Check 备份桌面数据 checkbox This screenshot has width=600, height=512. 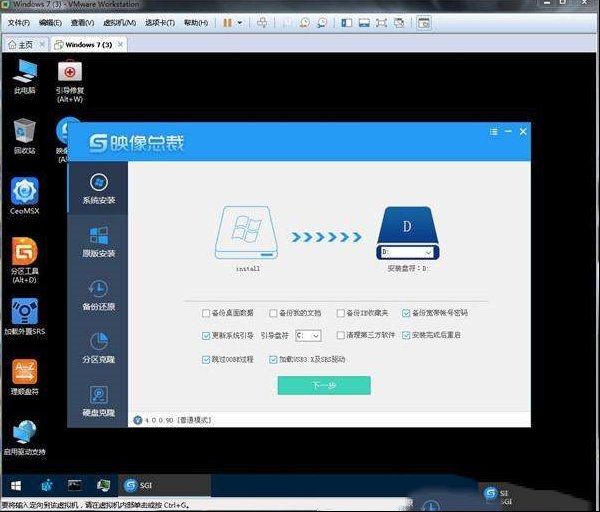206,313
